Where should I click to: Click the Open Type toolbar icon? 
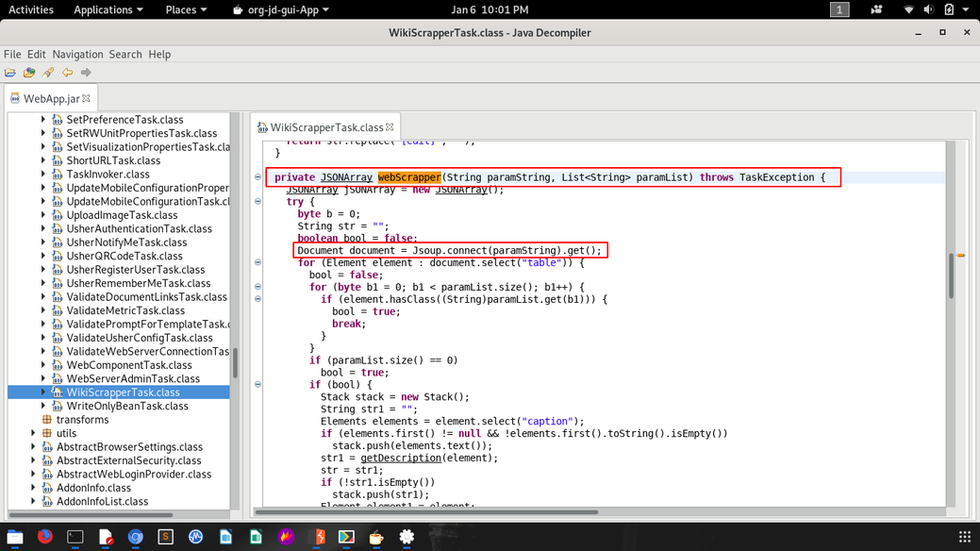pyautogui.click(x=29, y=72)
